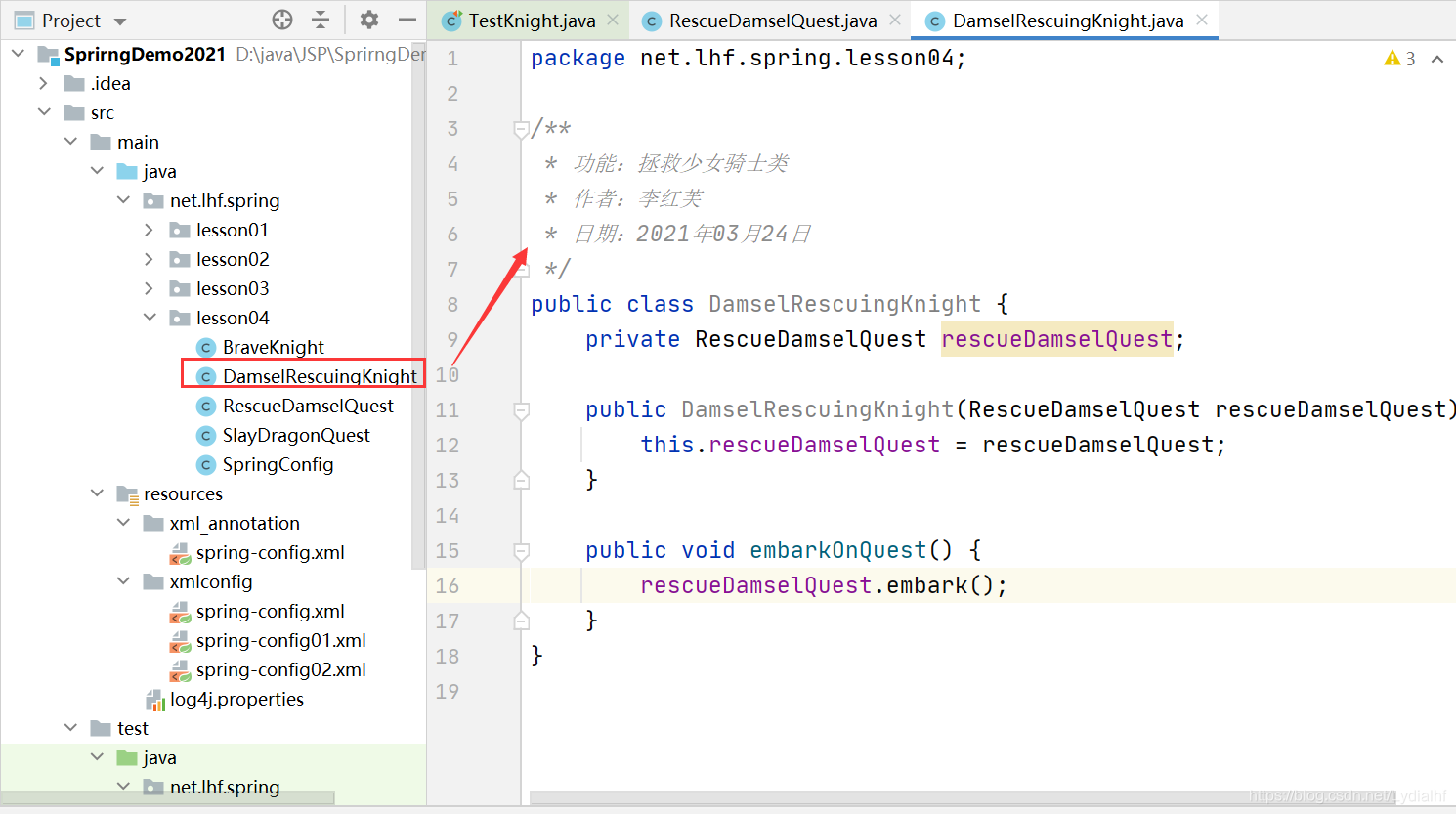This screenshot has width=1456, height=814.
Task: Open the Project view dropdown arrow
Action: point(120,21)
